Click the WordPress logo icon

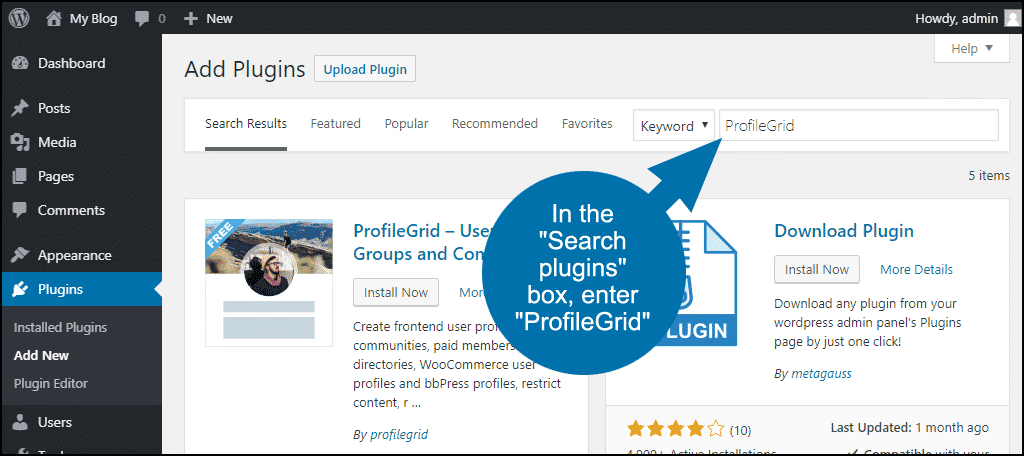20,18
